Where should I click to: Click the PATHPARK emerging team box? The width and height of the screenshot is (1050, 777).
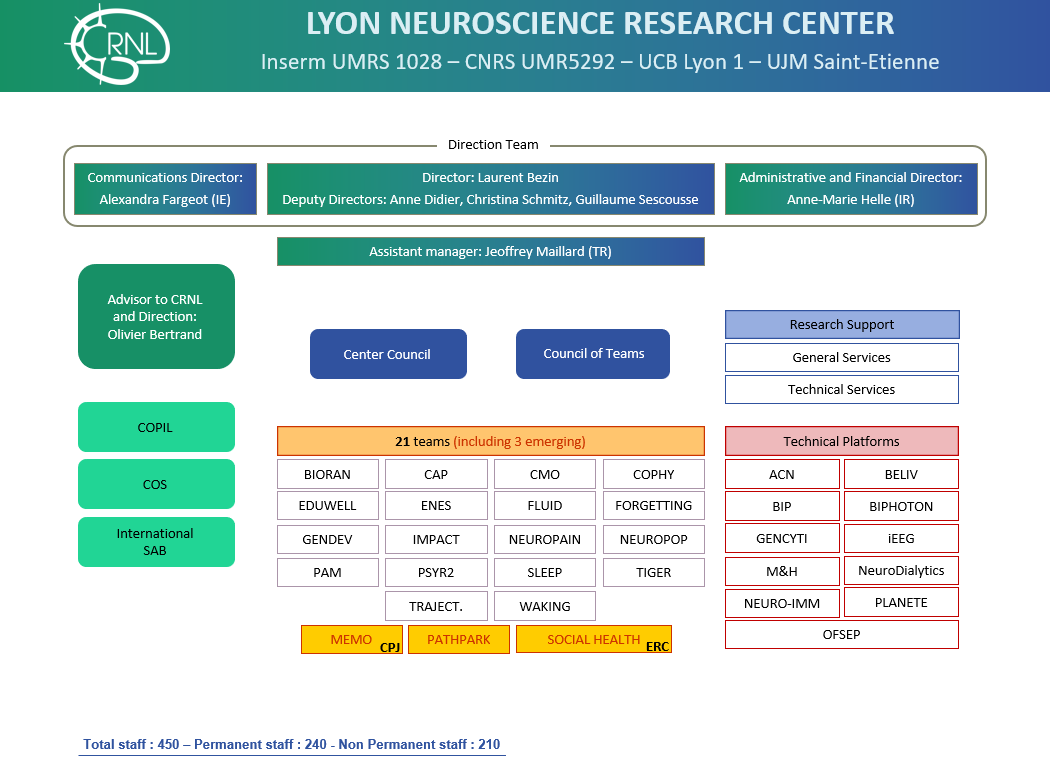click(x=459, y=640)
